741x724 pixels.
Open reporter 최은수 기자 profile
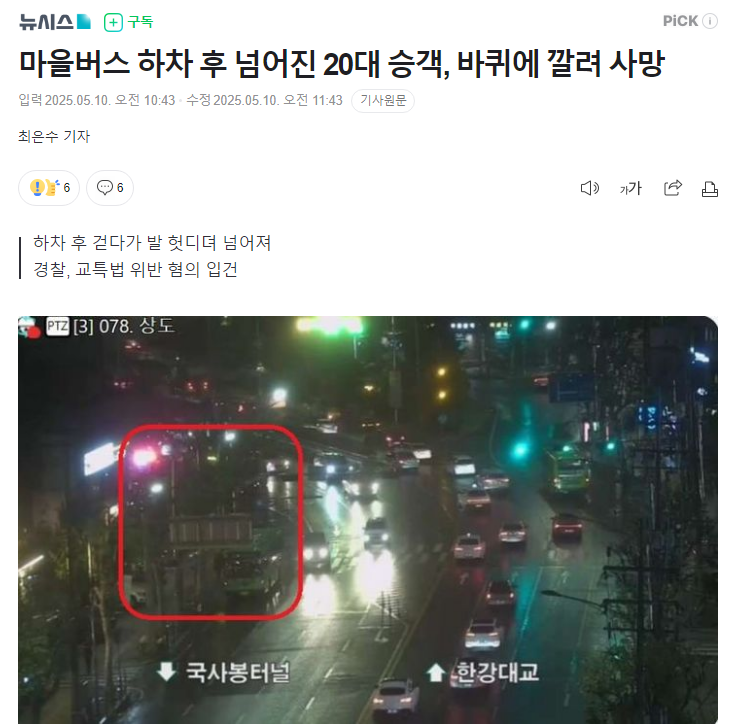pos(54,136)
